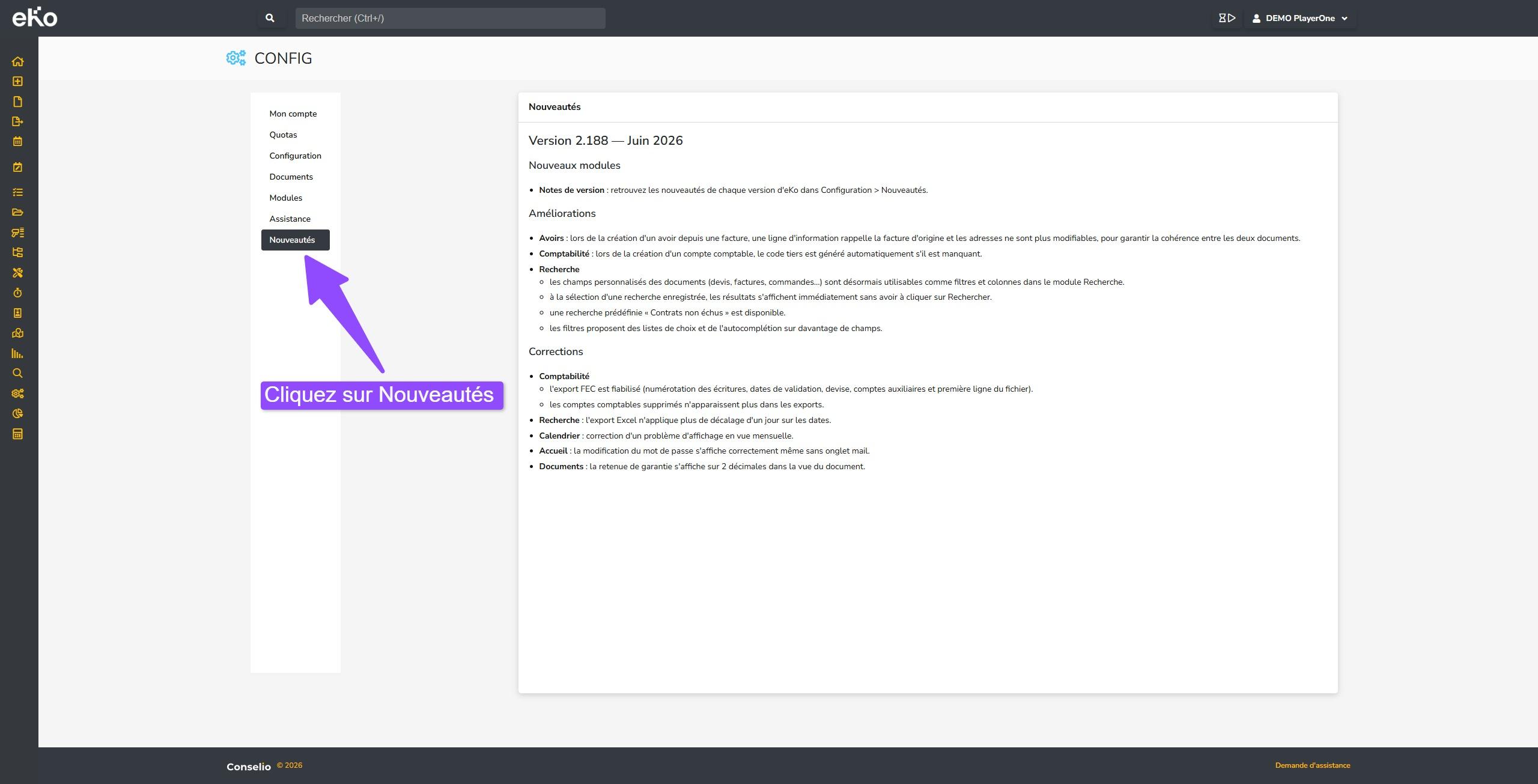Open the wrench and screwdriver tools icon

[x=17, y=273]
